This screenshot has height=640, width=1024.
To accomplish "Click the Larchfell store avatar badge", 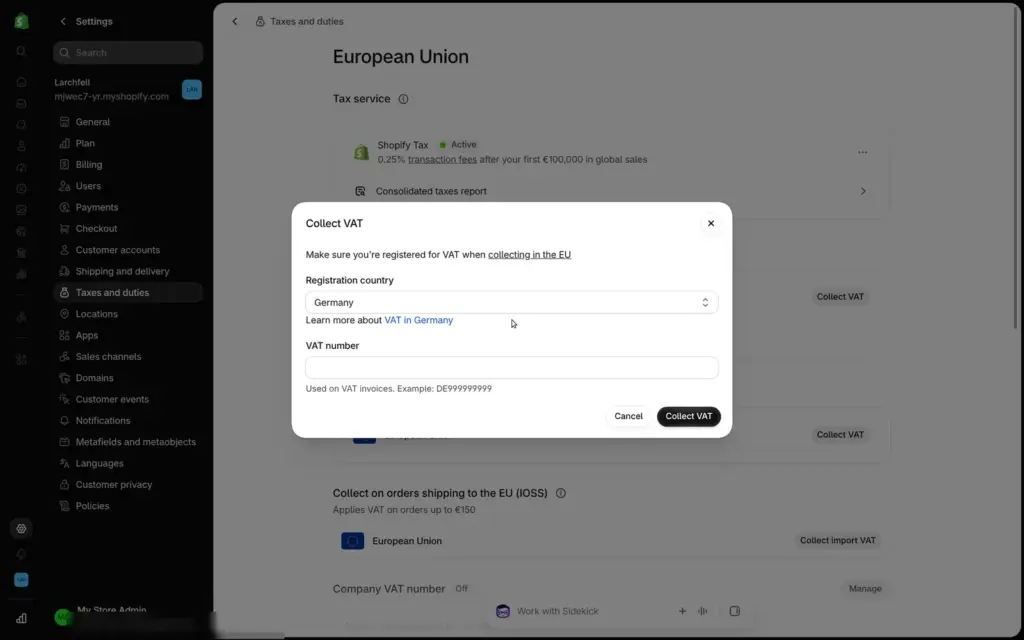I will [192, 89].
